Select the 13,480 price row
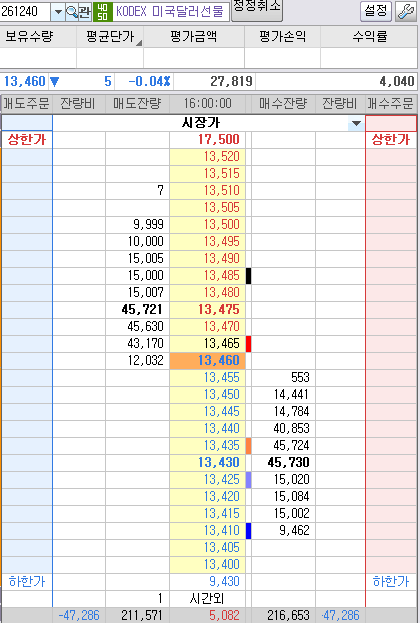420x623 pixels. pyautogui.click(x=207, y=292)
